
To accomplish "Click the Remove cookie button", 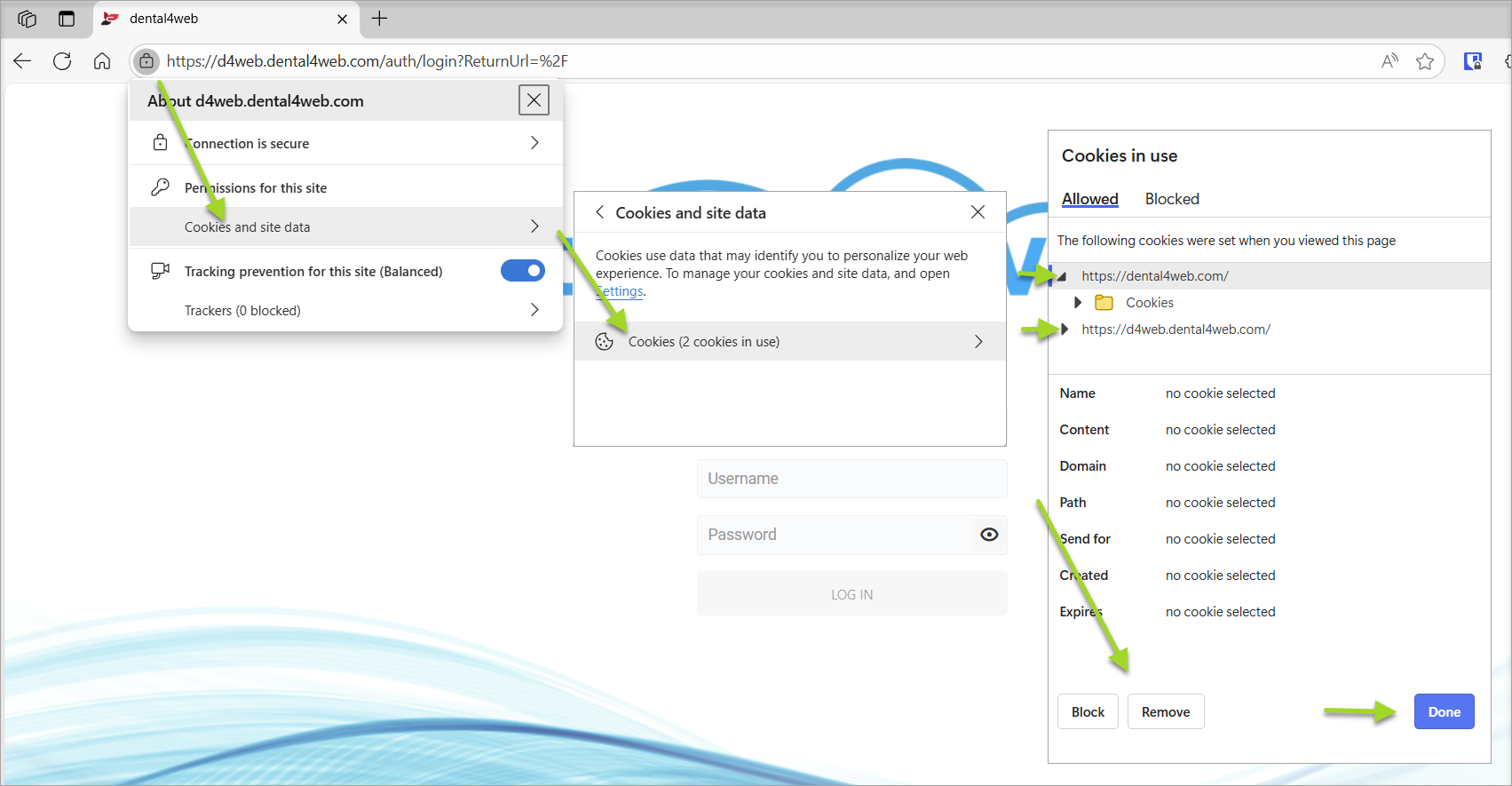I will (x=1165, y=711).
